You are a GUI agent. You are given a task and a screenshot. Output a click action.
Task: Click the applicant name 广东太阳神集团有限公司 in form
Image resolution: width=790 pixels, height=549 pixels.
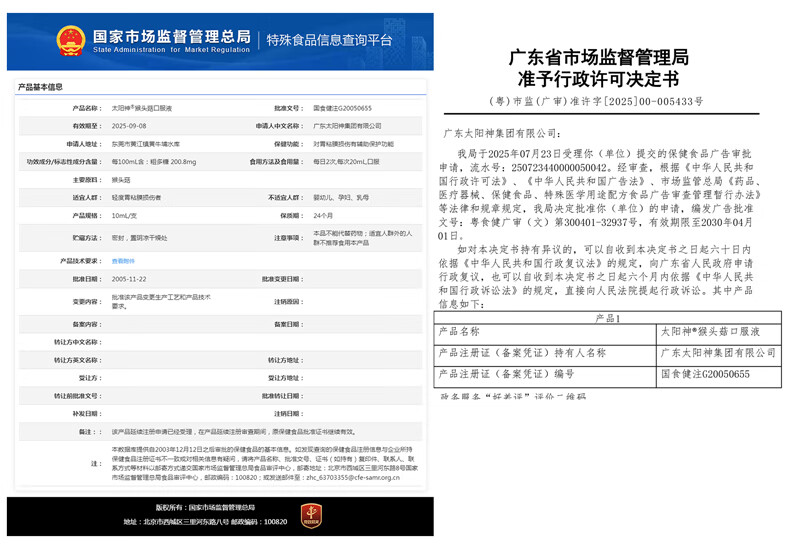click(x=347, y=126)
